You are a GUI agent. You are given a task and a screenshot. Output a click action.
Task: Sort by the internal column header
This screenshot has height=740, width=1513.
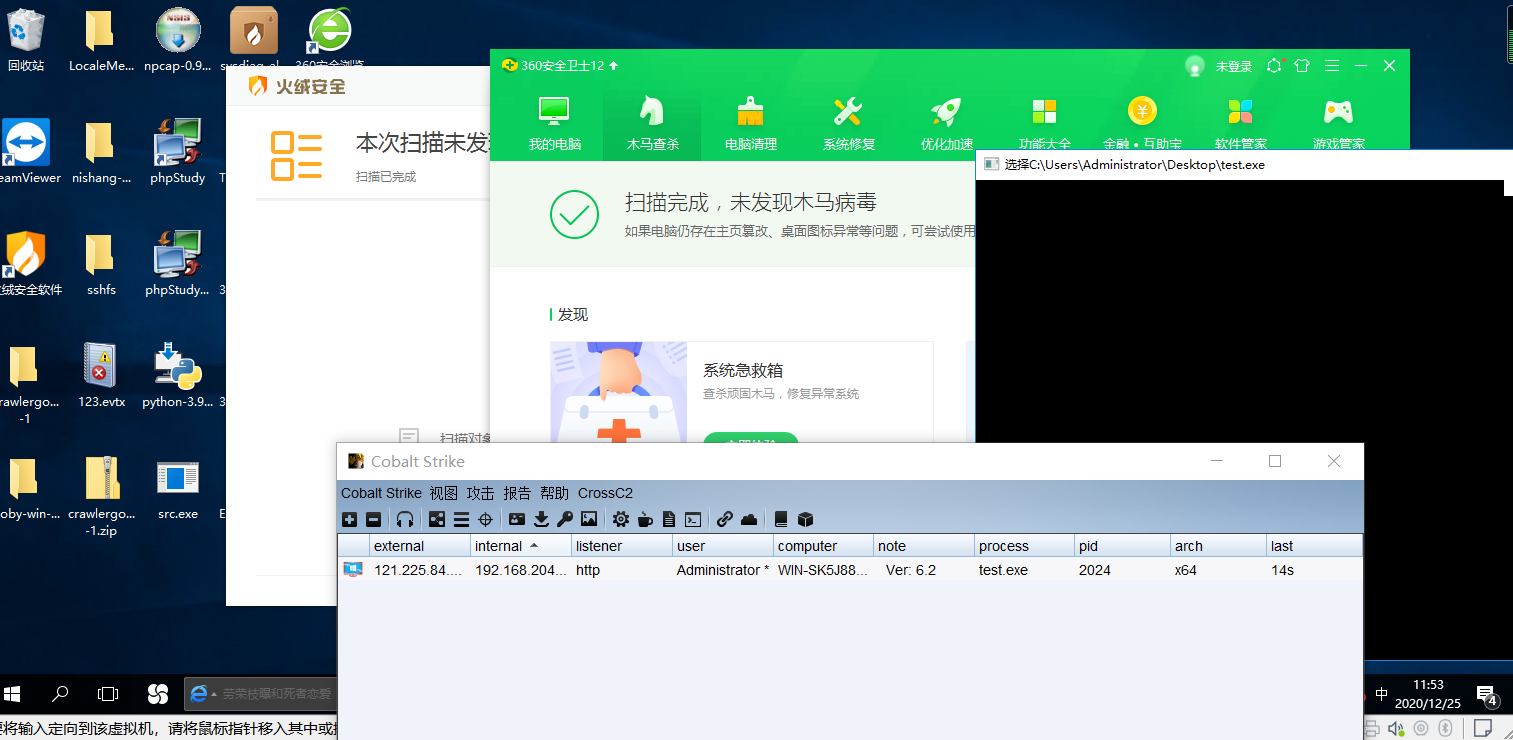coord(521,546)
